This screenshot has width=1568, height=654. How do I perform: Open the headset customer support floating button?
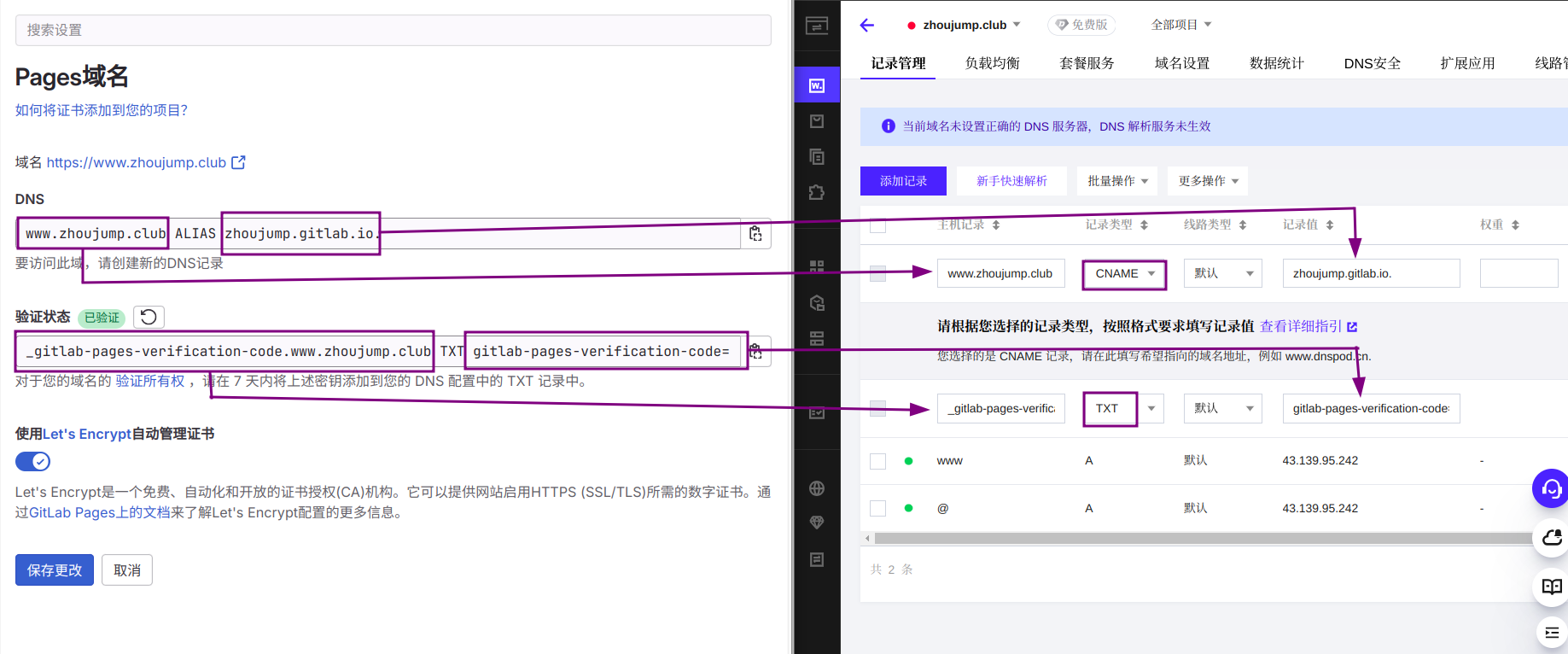click(x=1552, y=488)
